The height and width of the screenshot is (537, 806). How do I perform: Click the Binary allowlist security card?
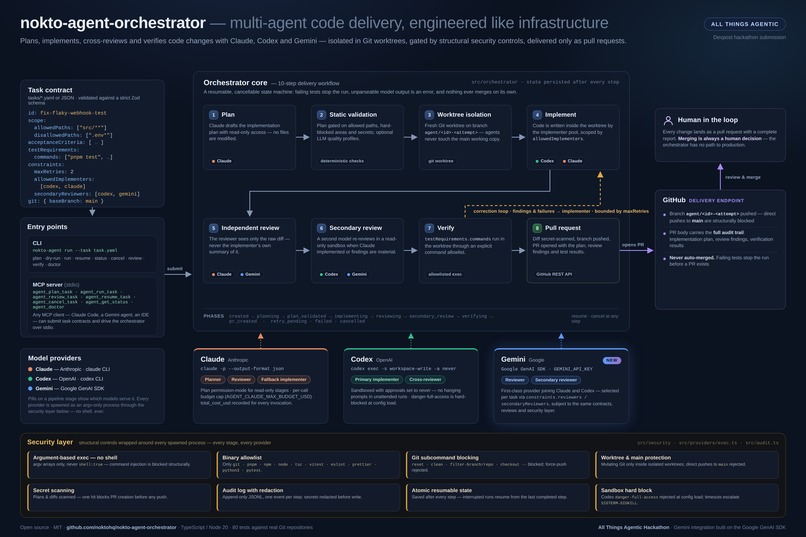point(308,465)
